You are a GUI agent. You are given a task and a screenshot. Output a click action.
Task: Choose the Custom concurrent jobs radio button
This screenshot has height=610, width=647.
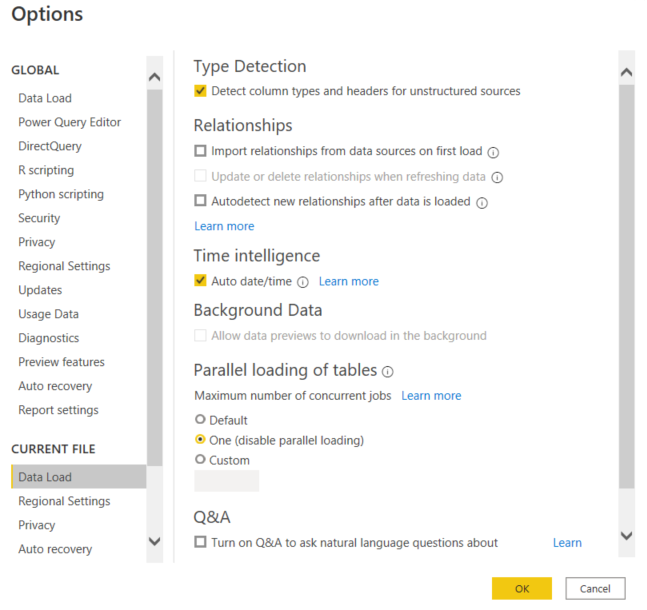[x=200, y=459]
